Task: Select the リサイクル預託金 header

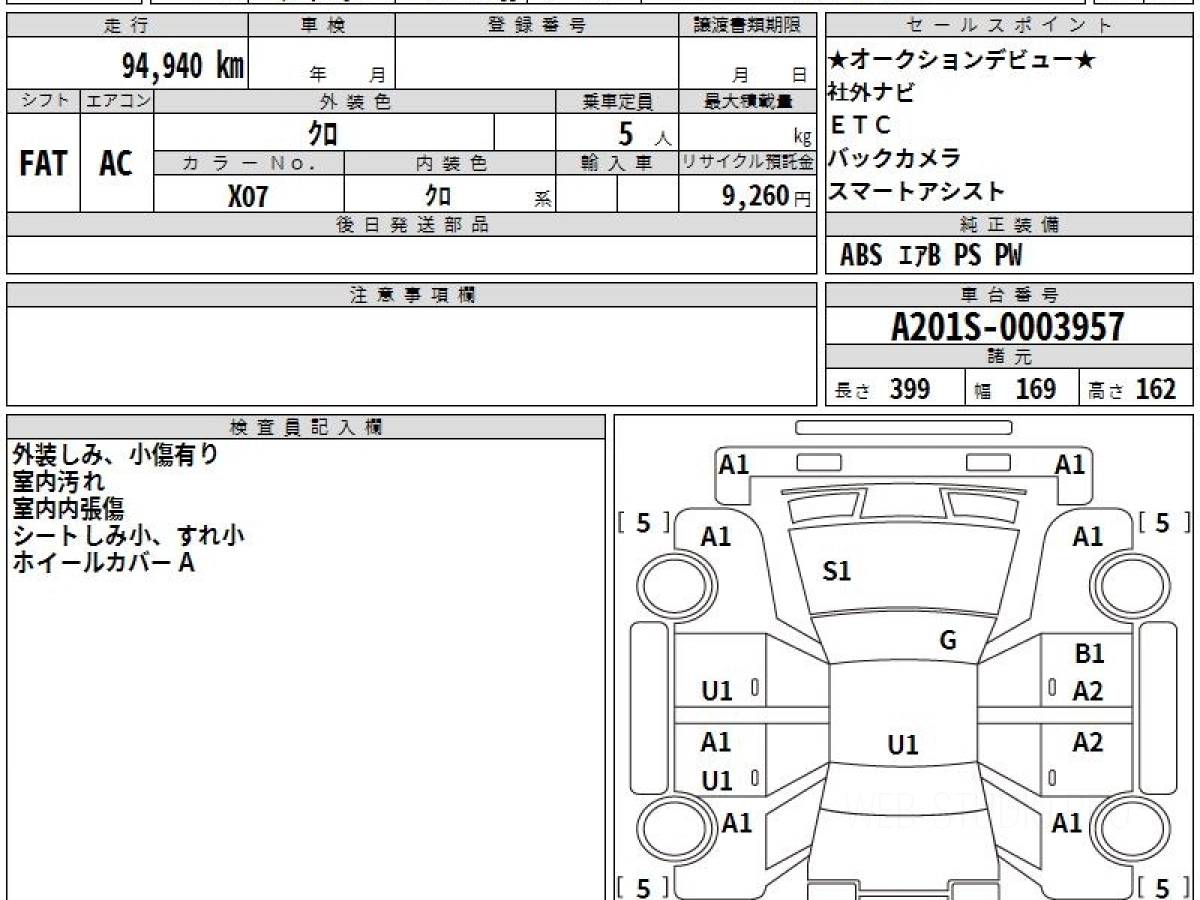Action: [x=747, y=163]
